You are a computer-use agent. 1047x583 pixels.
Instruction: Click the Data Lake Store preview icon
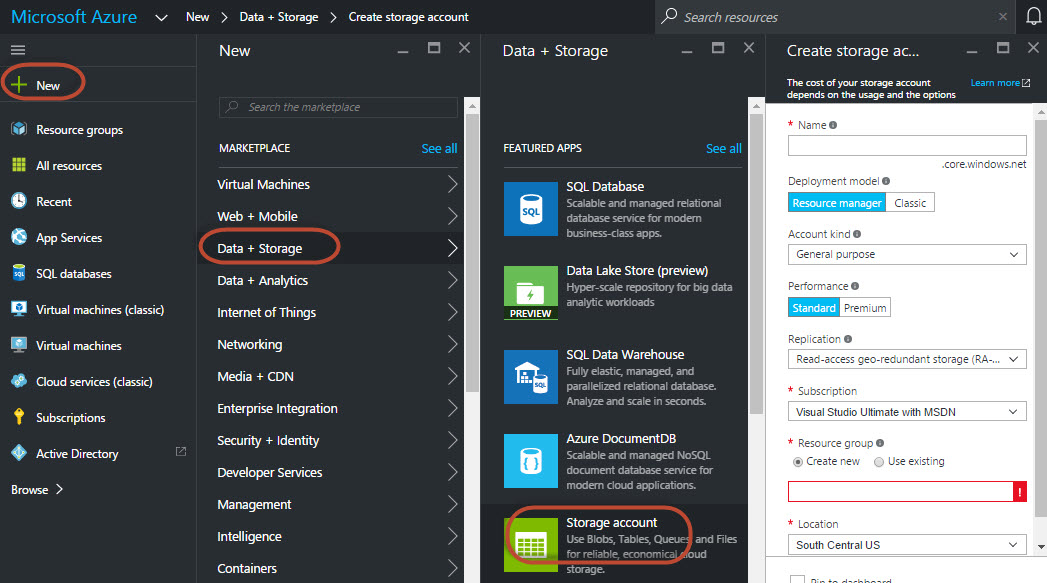pyautogui.click(x=531, y=293)
